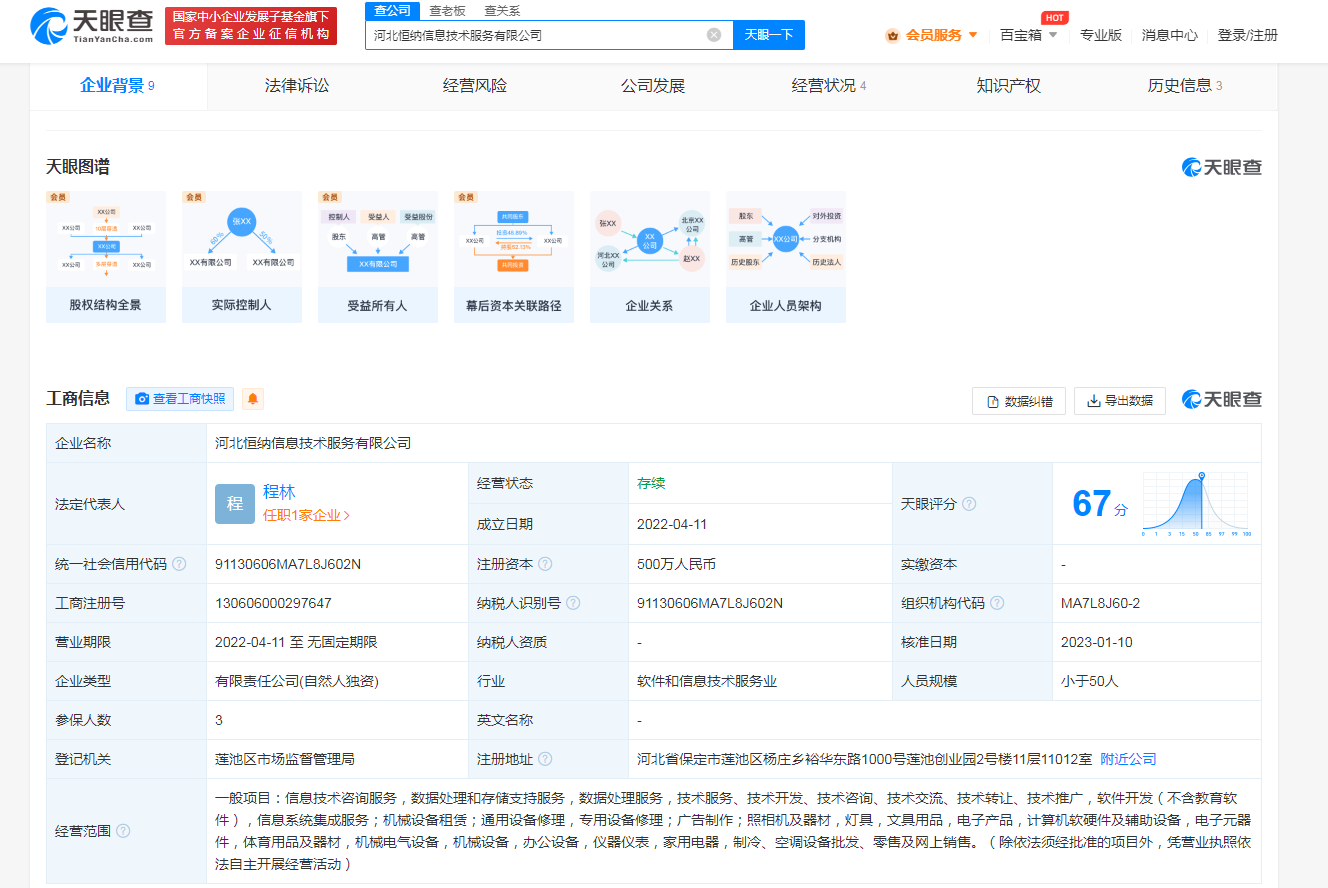Select the 经营状况 tab
The width and height of the screenshot is (1328, 888).
[x=829, y=86]
